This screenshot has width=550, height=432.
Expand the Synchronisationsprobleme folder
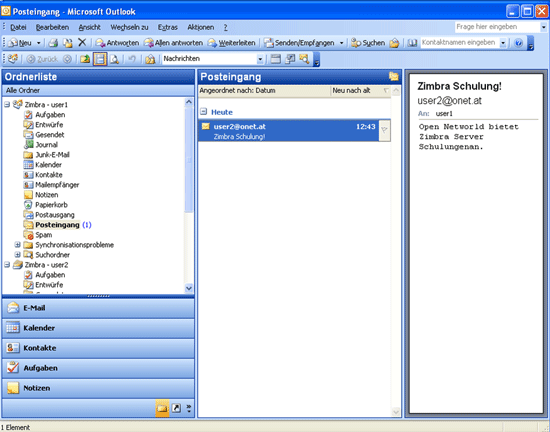[18, 245]
